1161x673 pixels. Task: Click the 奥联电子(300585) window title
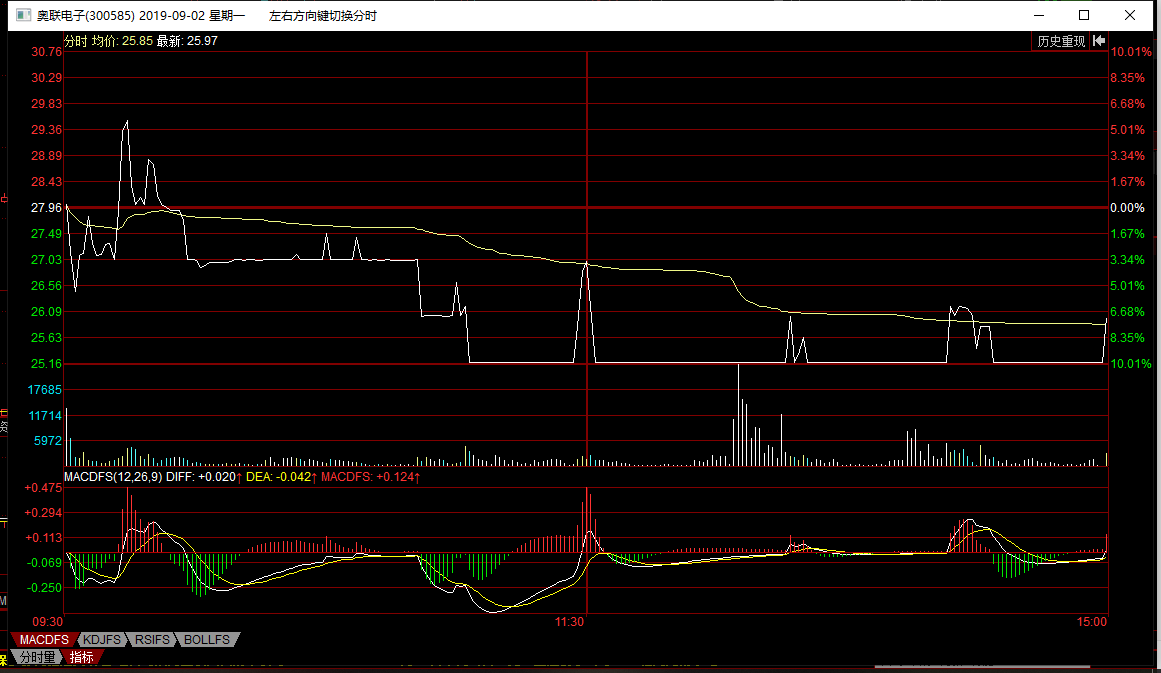(86, 16)
